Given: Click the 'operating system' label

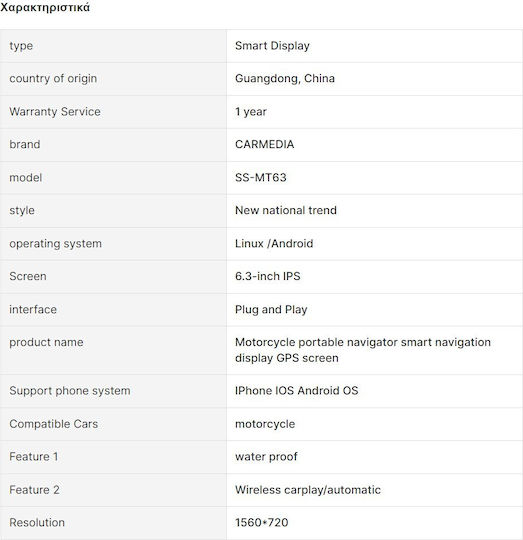Looking at the screenshot, I should tap(55, 243).
